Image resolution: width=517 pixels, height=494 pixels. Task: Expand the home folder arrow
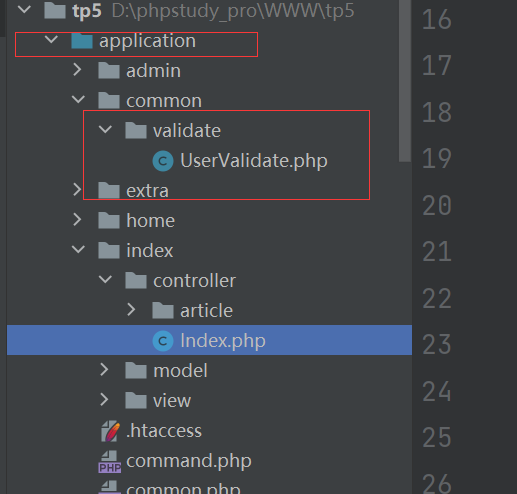(77, 220)
